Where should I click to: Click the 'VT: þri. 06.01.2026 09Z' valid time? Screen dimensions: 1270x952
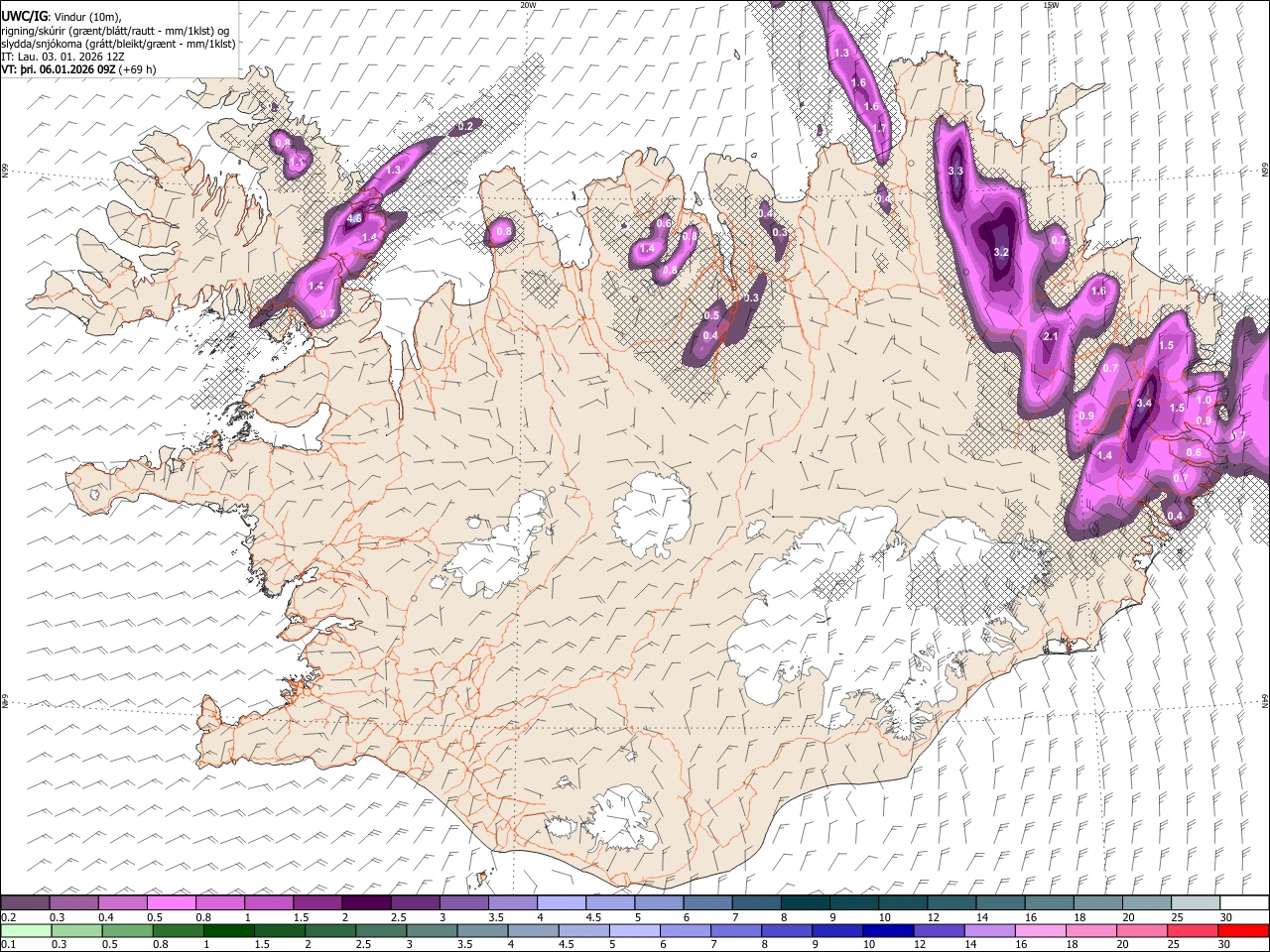tap(58, 69)
